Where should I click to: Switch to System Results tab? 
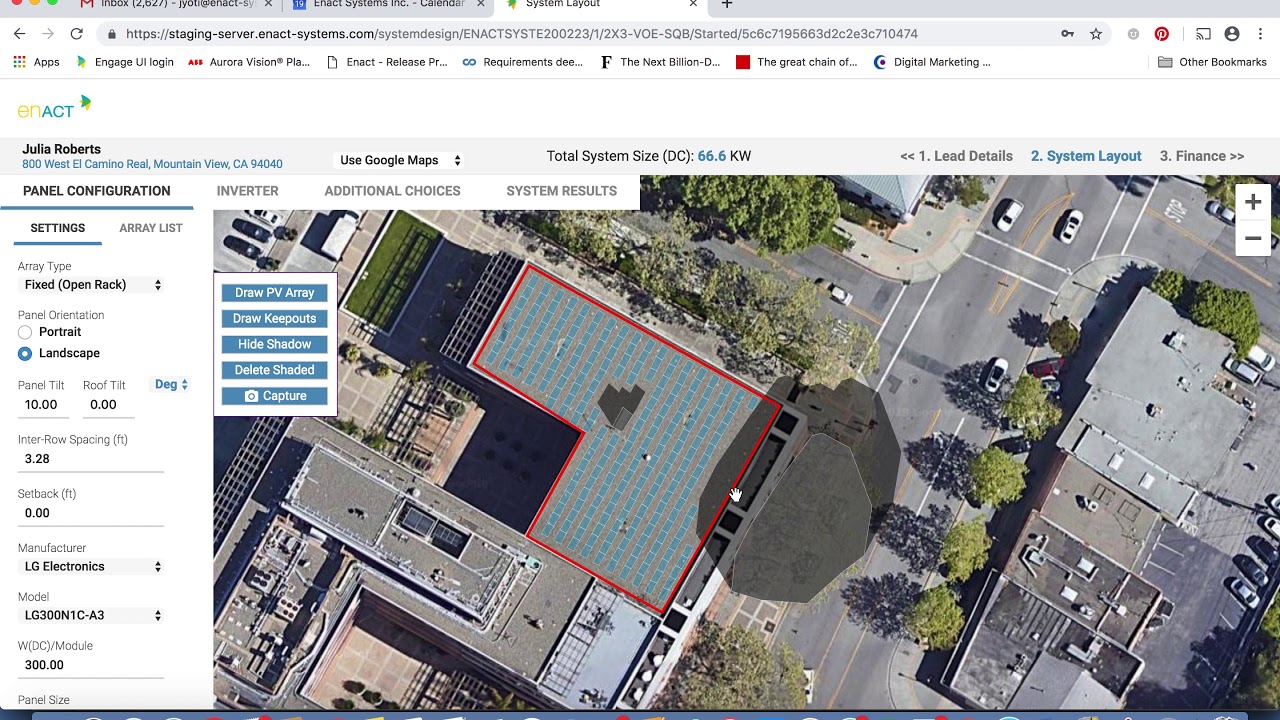561,191
